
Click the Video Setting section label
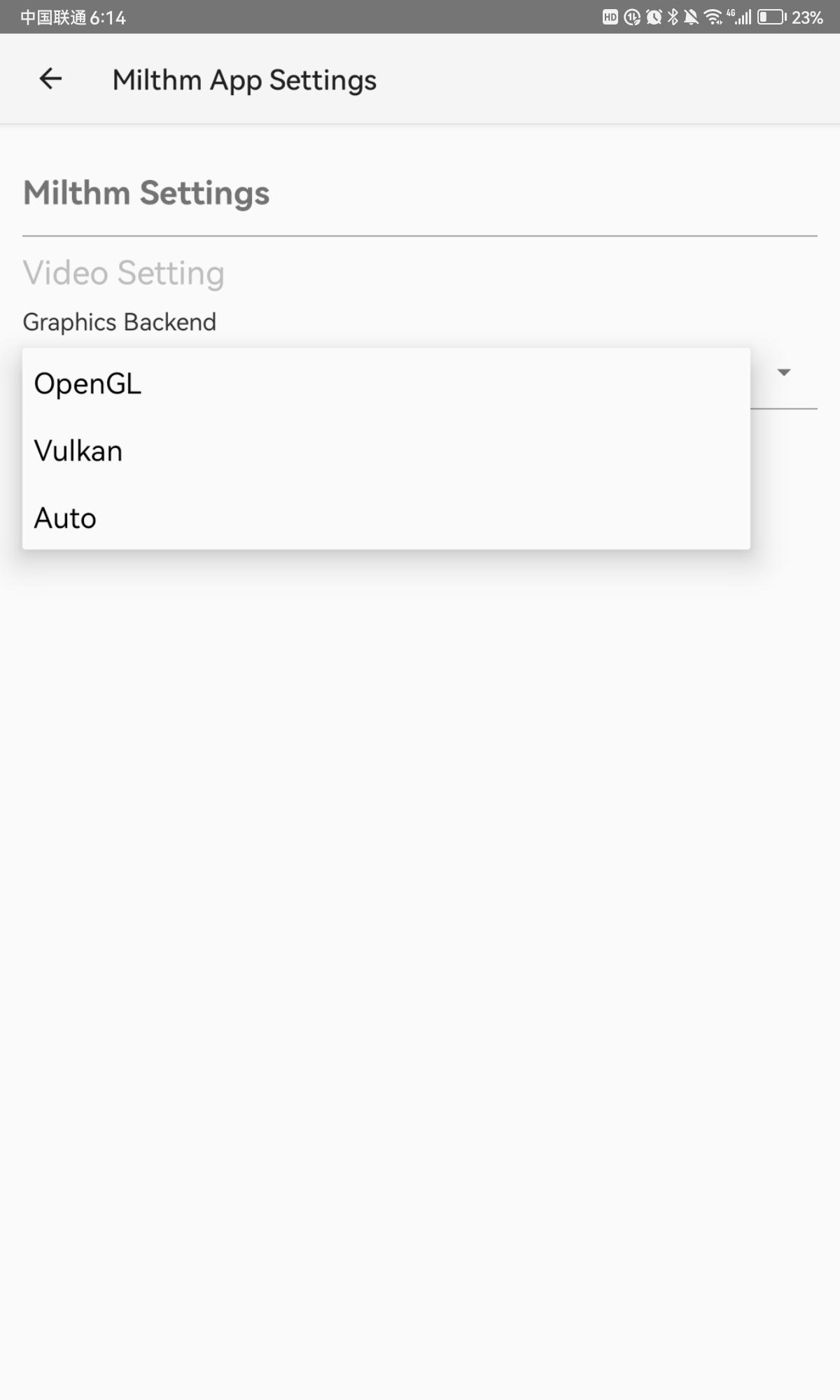tap(123, 273)
